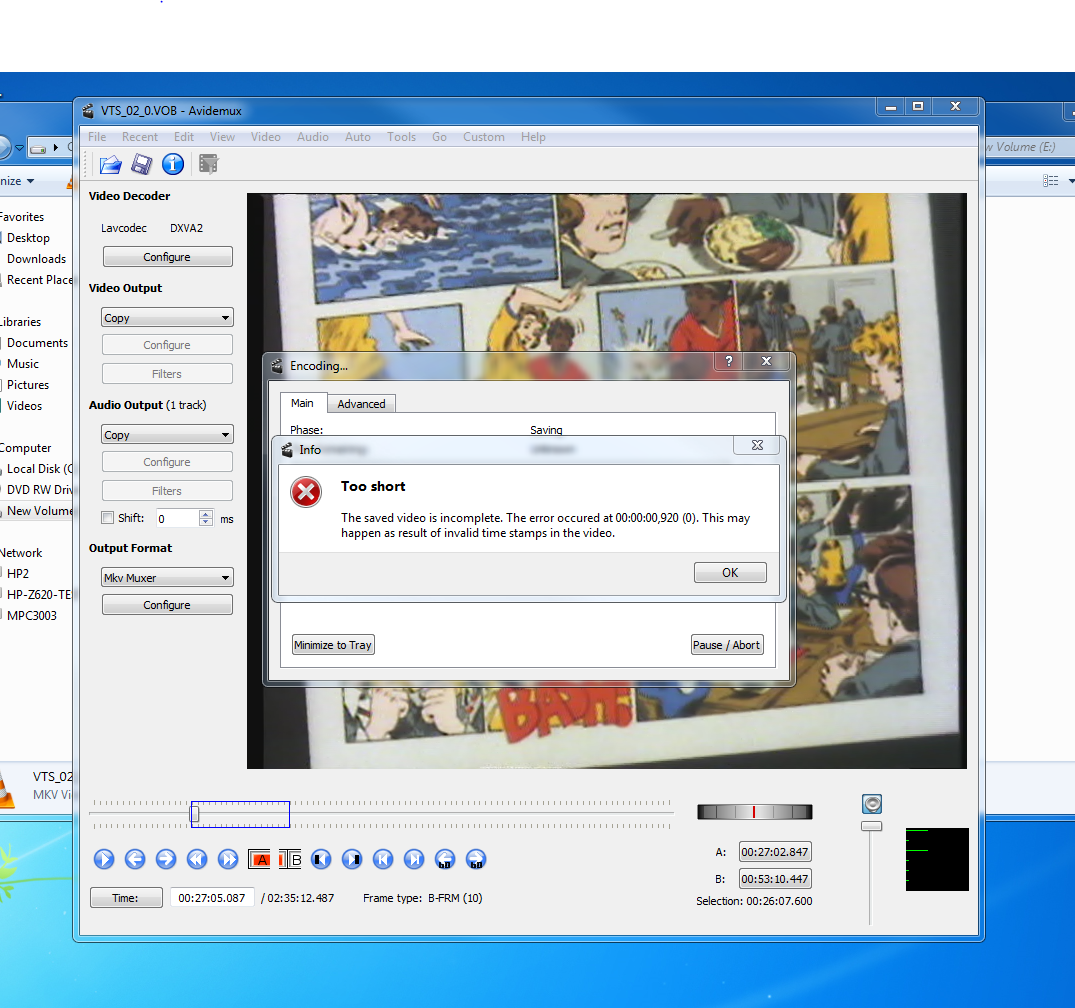Image resolution: width=1075 pixels, height=1008 pixels.
Task: Click Avidemux title bar clapperboard icon
Action: (88, 111)
